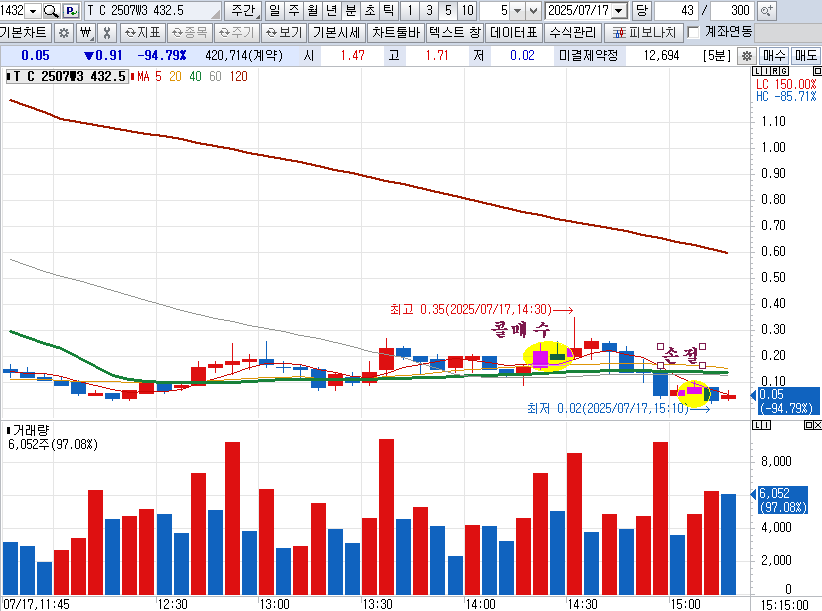Click the 미결제약정 label
The height and width of the screenshot is (611, 822).
(589, 56)
